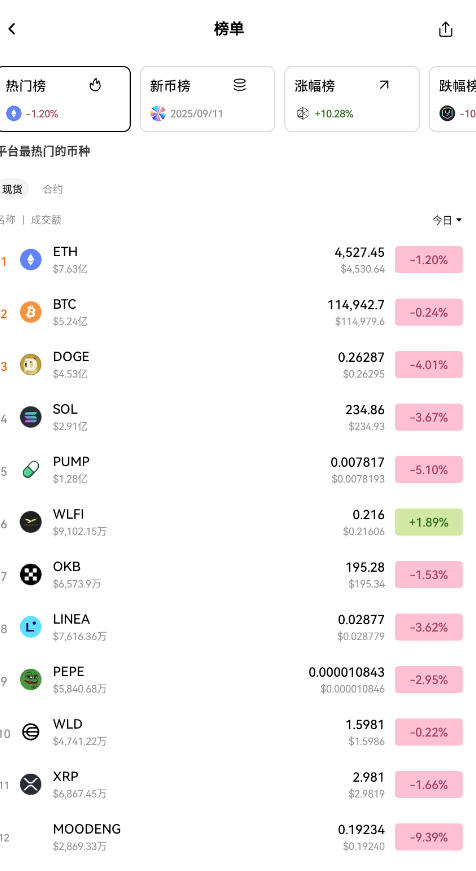Tap the ETH -1.20% change badge
The height and width of the screenshot is (871, 476).
coord(428,259)
